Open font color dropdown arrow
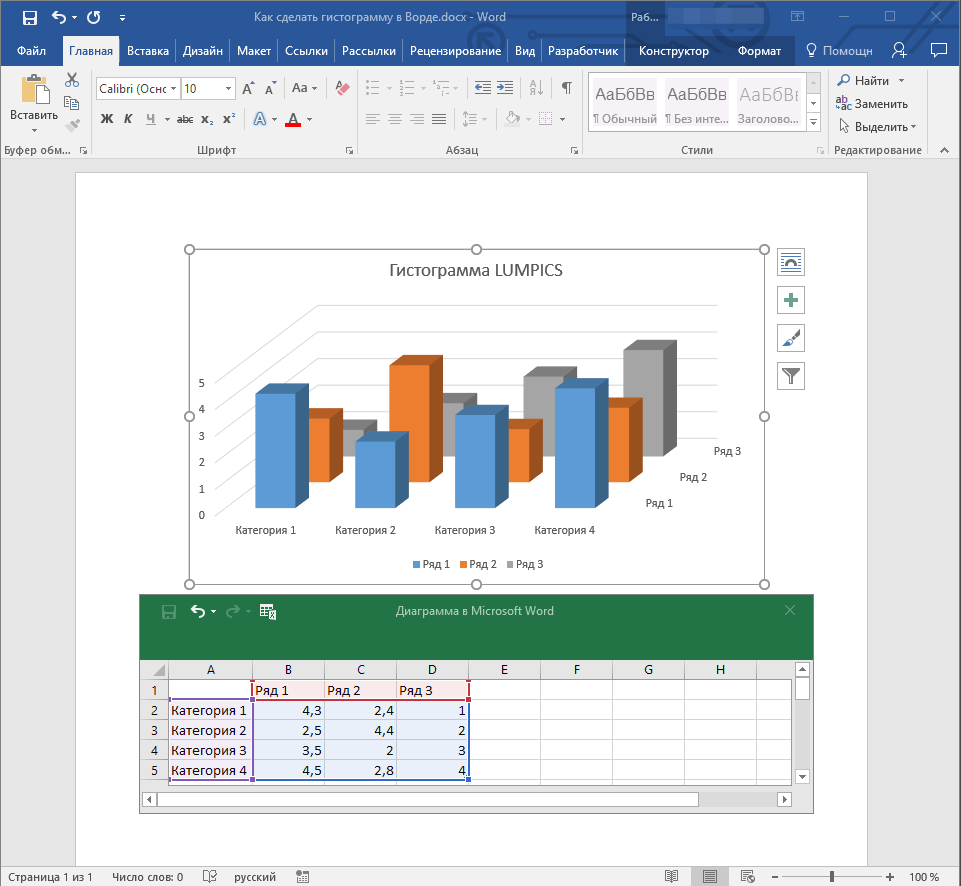Image resolution: width=961 pixels, height=886 pixels. (x=310, y=119)
